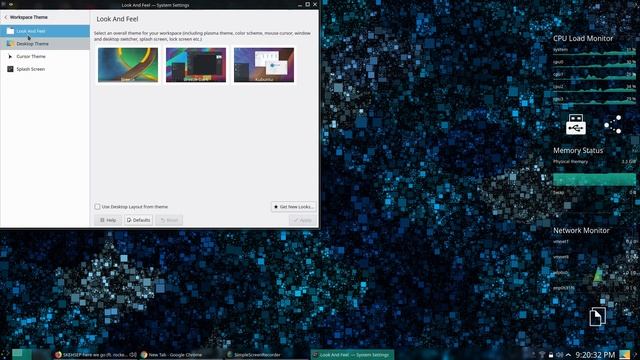Click the Memory Status heading
Image resolution: width=640 pixels, height=360 pixels.
[x=578, y=151]
